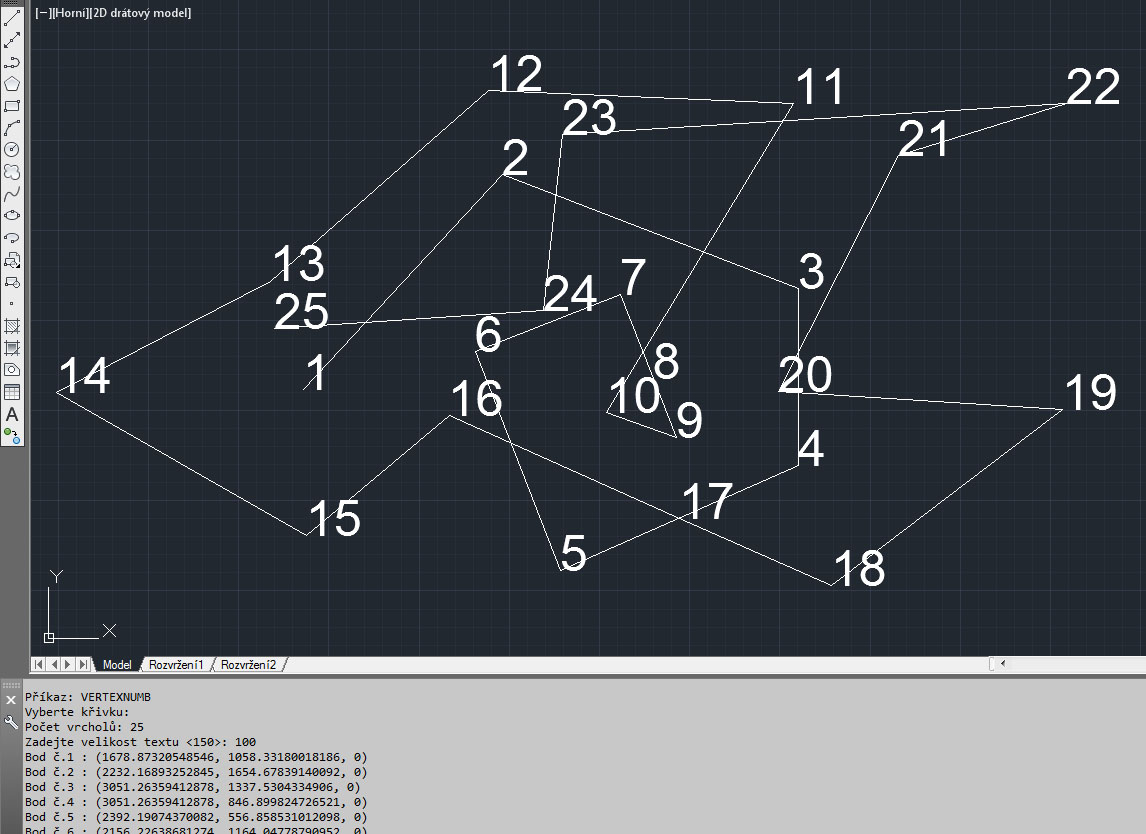Choose the Spline tool
The width and height of the screenshot is (1146, 834).
[12, 193]
